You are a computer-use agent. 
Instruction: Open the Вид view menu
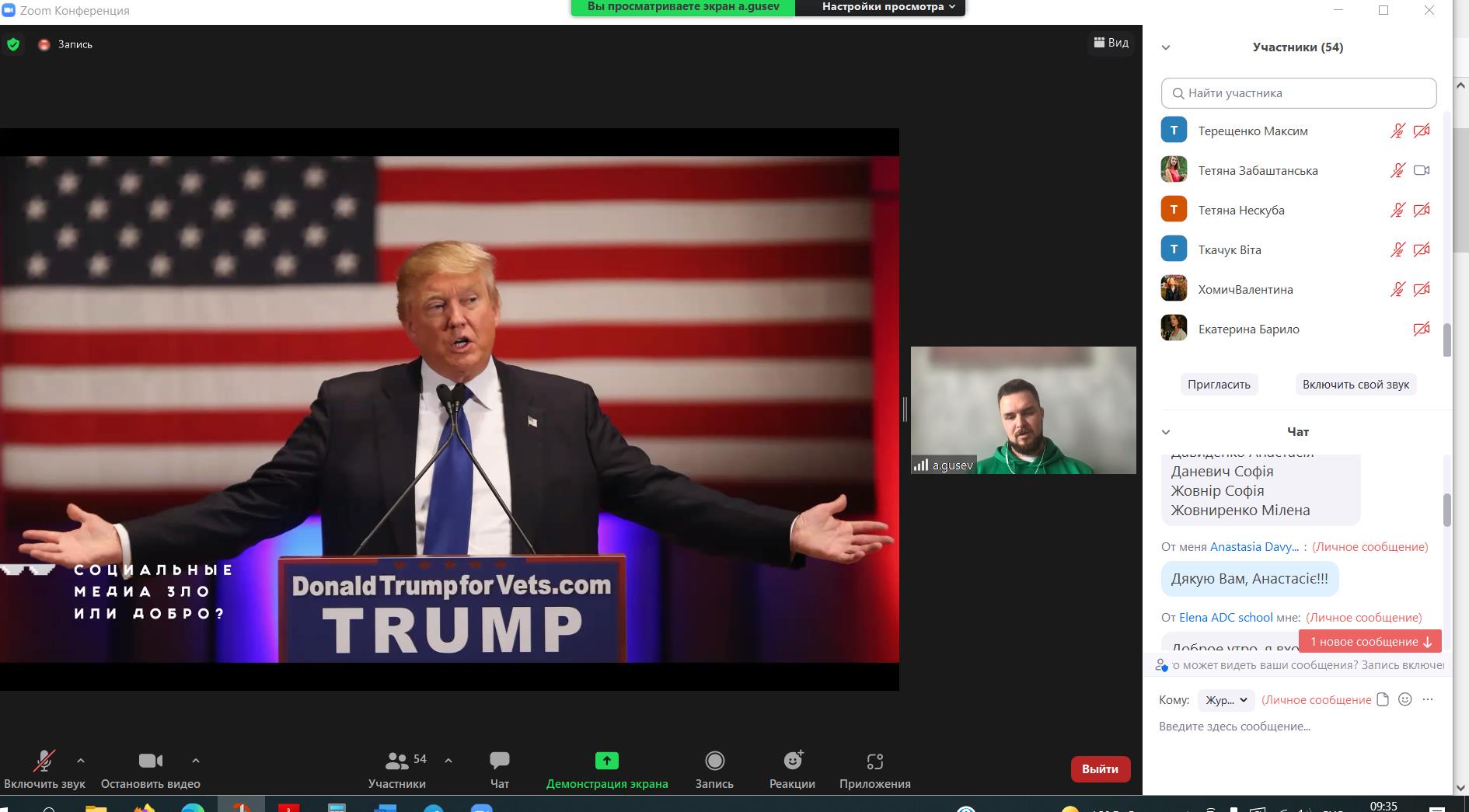click(x=1111, y=43)
